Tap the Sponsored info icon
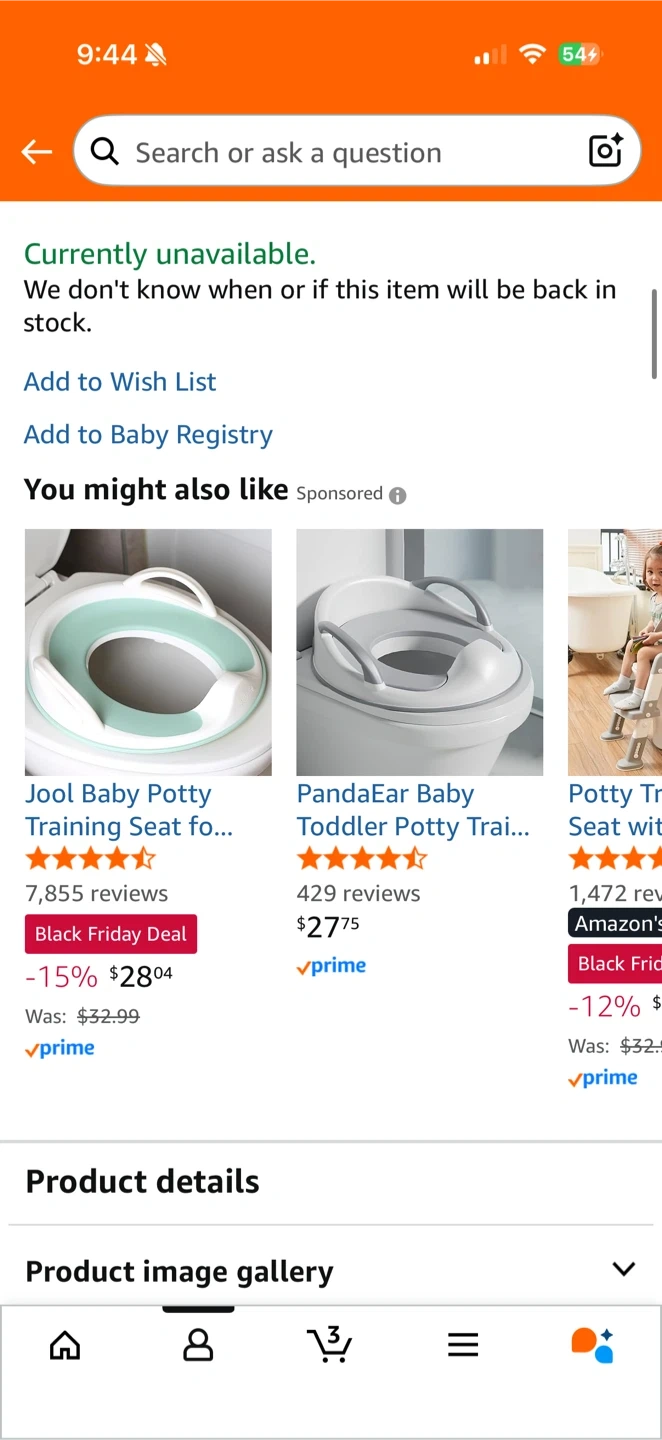662x1440 pixels. 398,495
